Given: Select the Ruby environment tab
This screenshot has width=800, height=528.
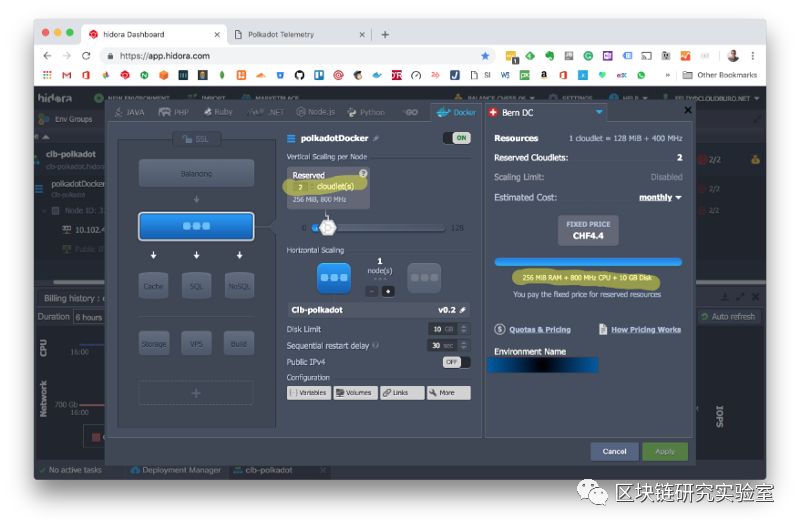Looking at the screenshot, I should tap(218, 112).
